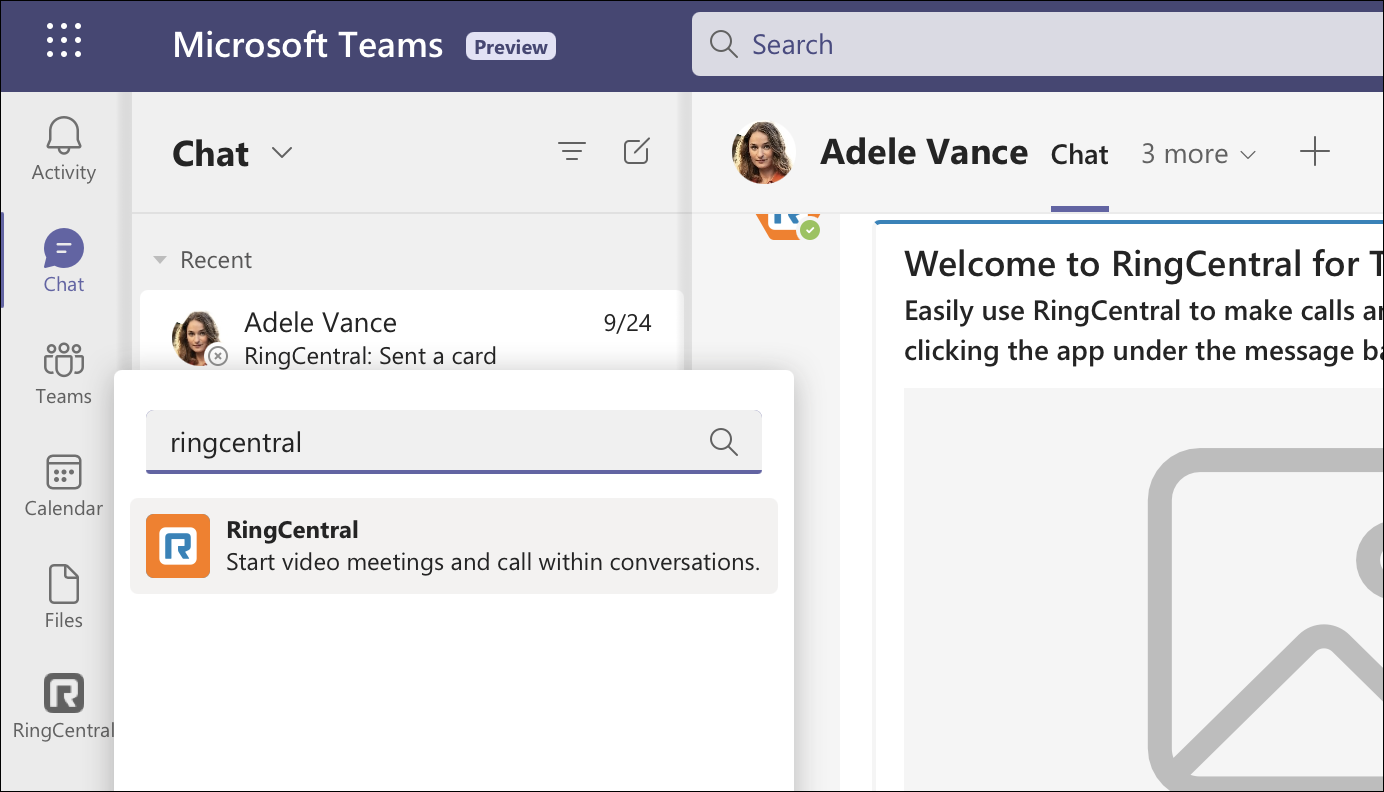Click magnifier icon in app search box
This screenshot has height=792, width=1384.
coord(723,441)
